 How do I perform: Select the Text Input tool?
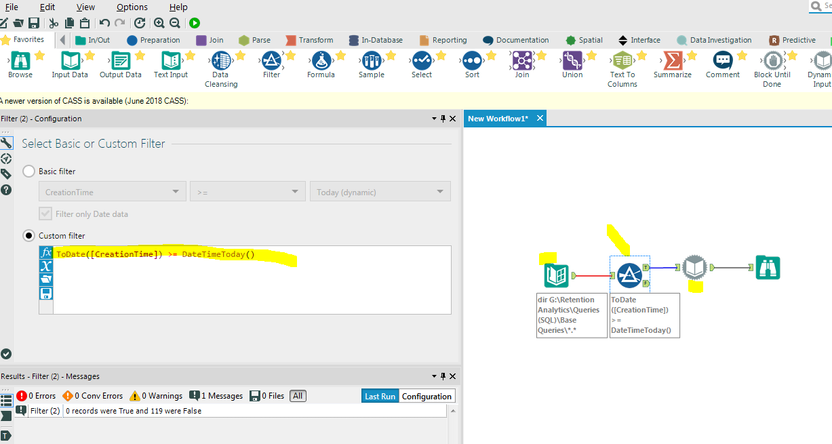point(171,65)
